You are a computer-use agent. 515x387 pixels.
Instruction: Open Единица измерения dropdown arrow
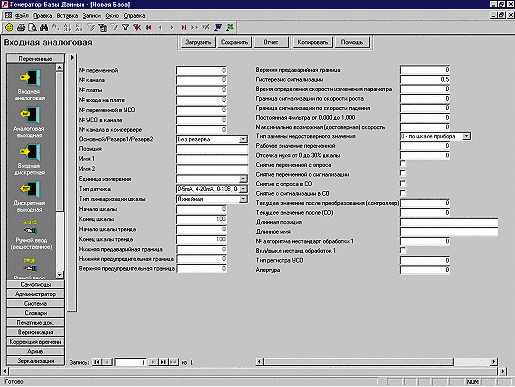click(x=243, y=179)
